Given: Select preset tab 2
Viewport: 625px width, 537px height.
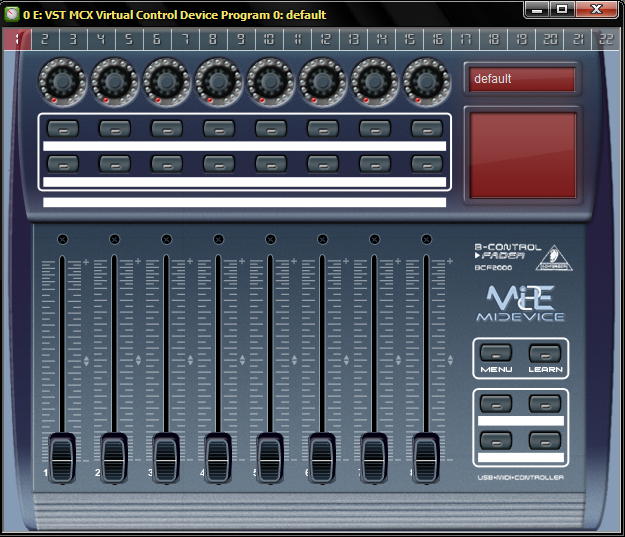Looking at the screenshot, I should click(x=45, y=39).
